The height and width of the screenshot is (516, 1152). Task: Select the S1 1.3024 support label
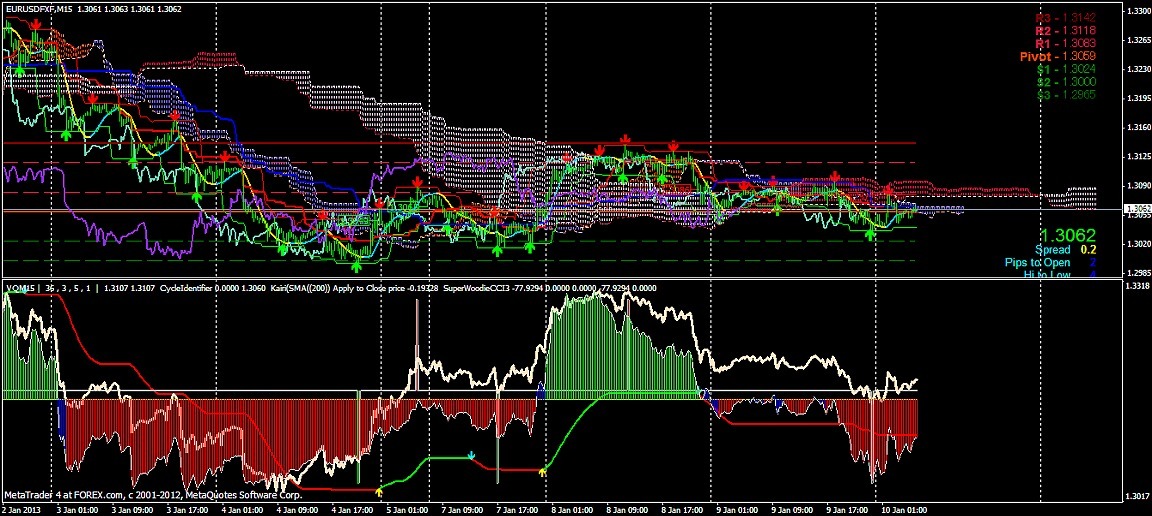coord(1066,70)
